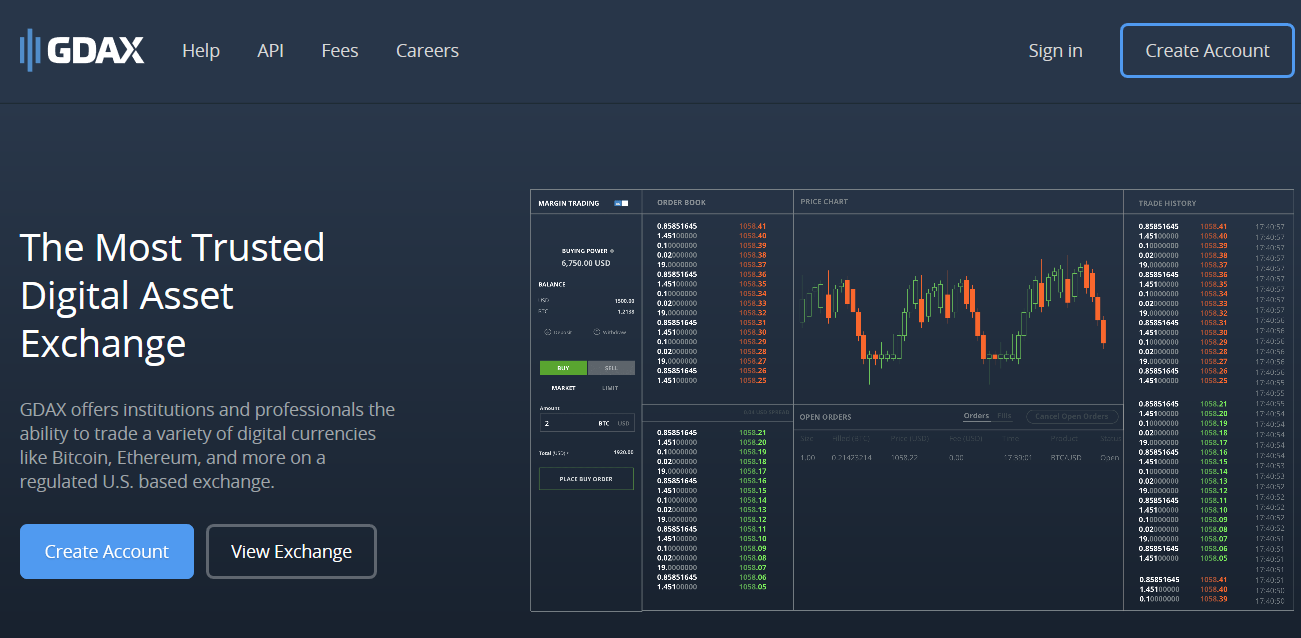
Task: Switch amount currency to USD
Action: (x=624, y=423)
